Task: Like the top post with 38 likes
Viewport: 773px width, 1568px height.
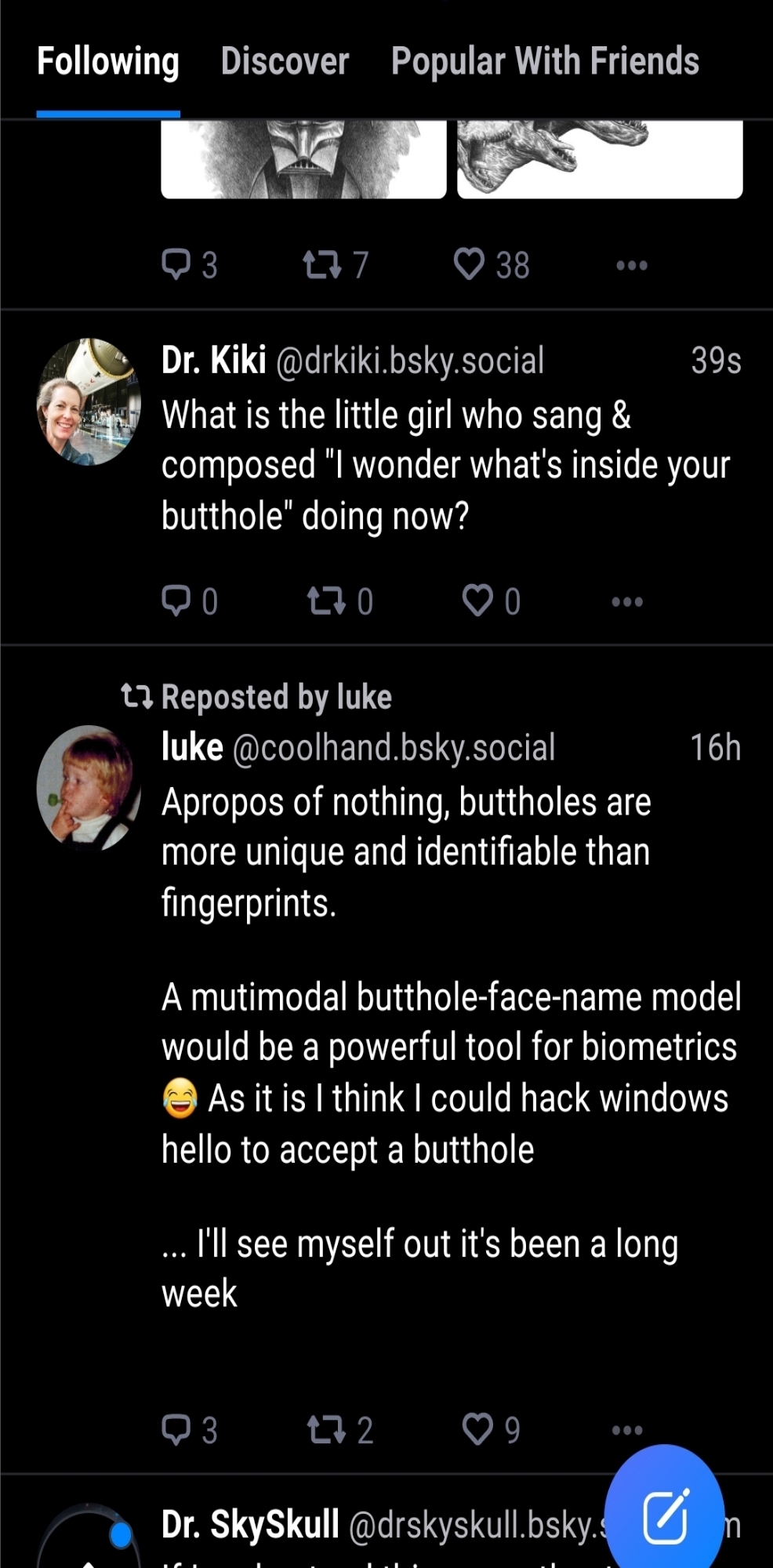Action: pos(470,264)
